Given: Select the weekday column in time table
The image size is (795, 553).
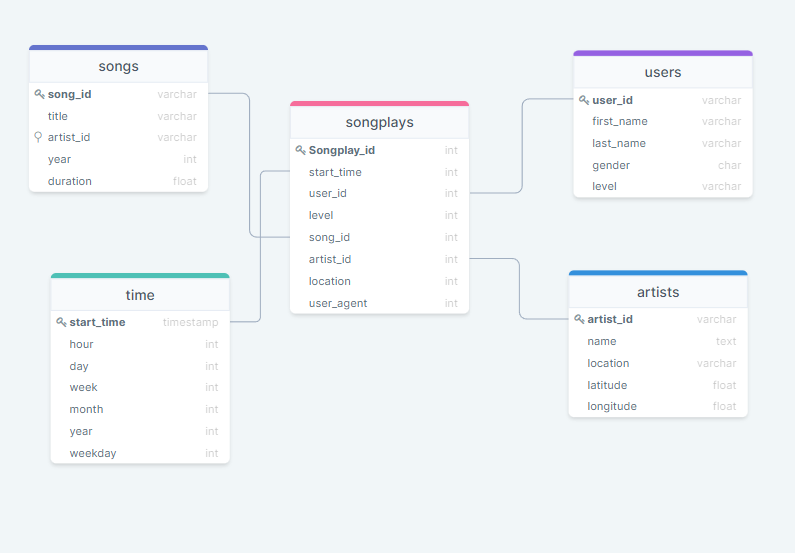Looking at the screenshot, I should click(93, 453).
